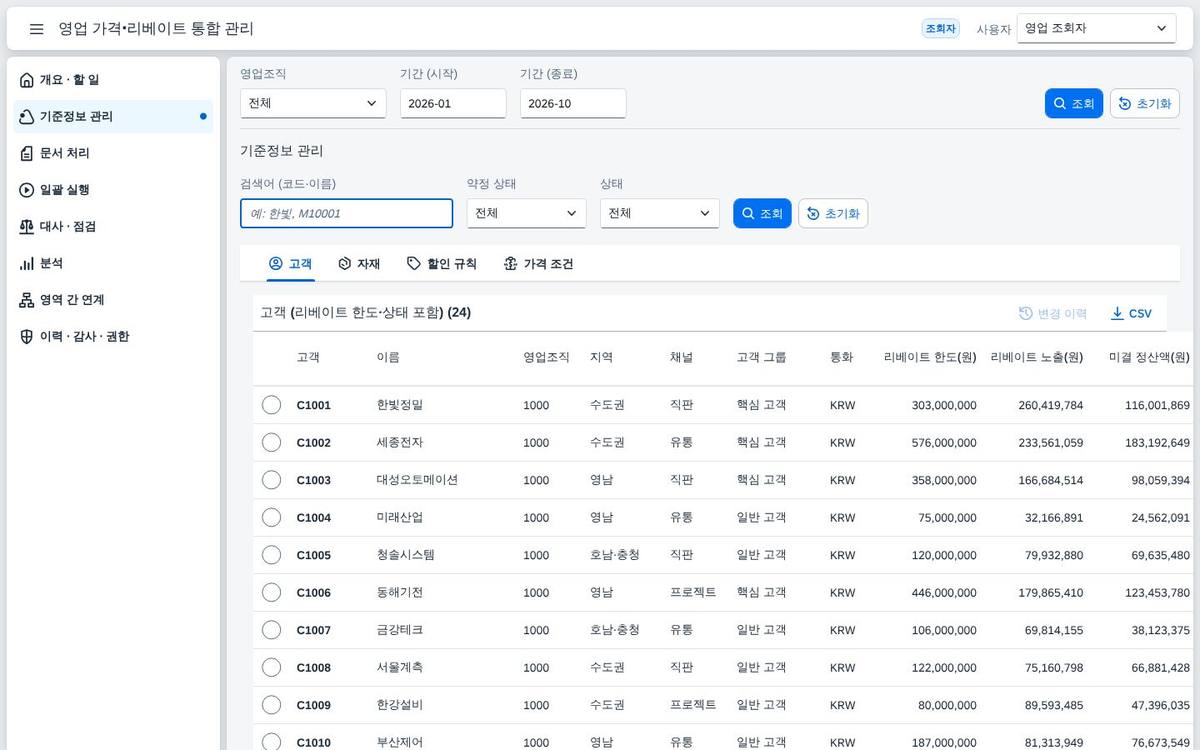Image resolution: width=1200 pixels, height=750 pixels.
Task: Expand the 약정 상태 dropdown
Action: pyautogui.click(x=526, y=213)
